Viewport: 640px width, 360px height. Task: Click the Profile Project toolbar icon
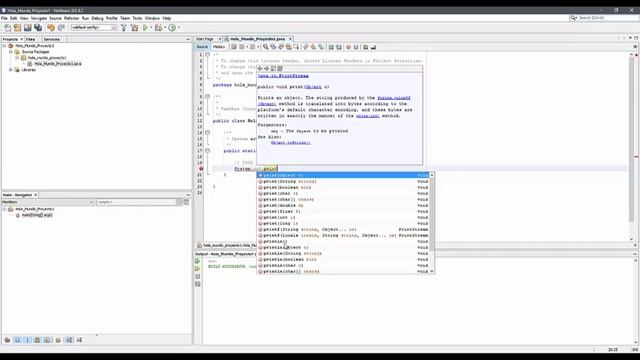click(172, 28)
